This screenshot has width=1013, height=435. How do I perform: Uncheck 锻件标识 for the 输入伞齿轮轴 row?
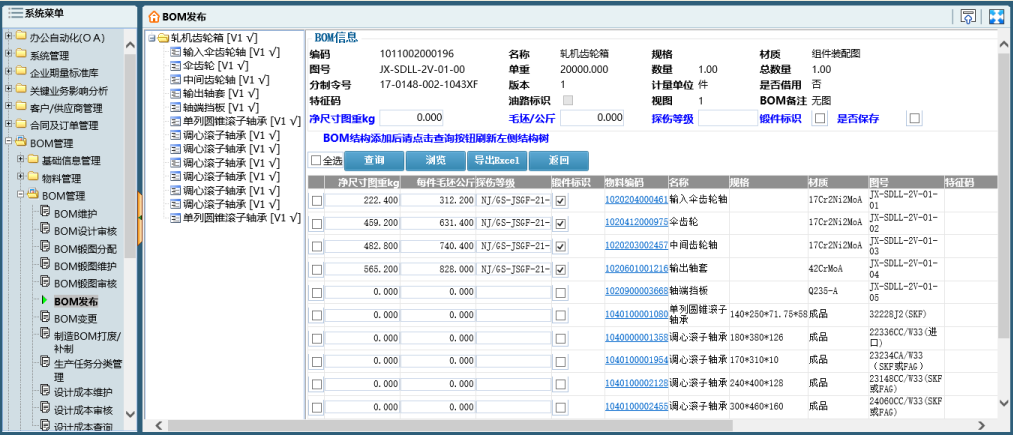[561, 201]
